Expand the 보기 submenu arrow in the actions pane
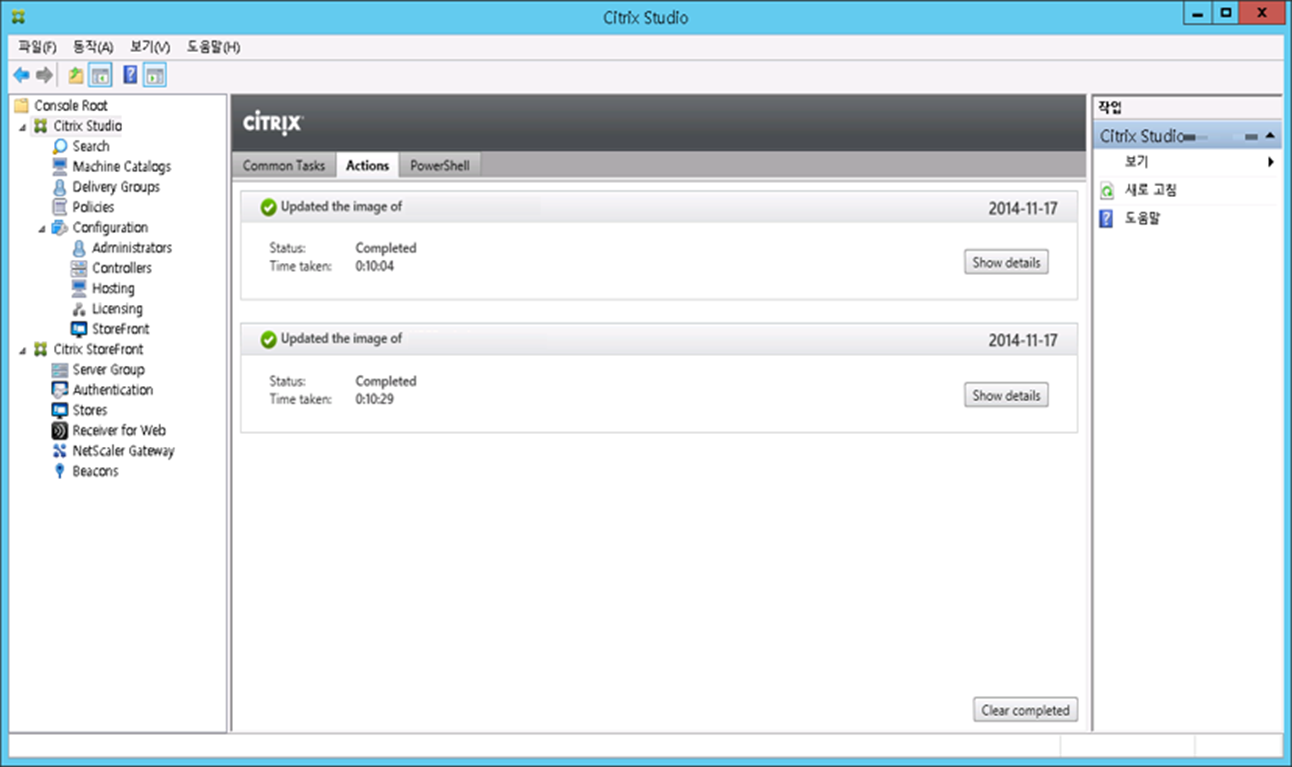The width and height of the screenshot is (1292, 767). pyautogui.click(x=1271, y=162)
